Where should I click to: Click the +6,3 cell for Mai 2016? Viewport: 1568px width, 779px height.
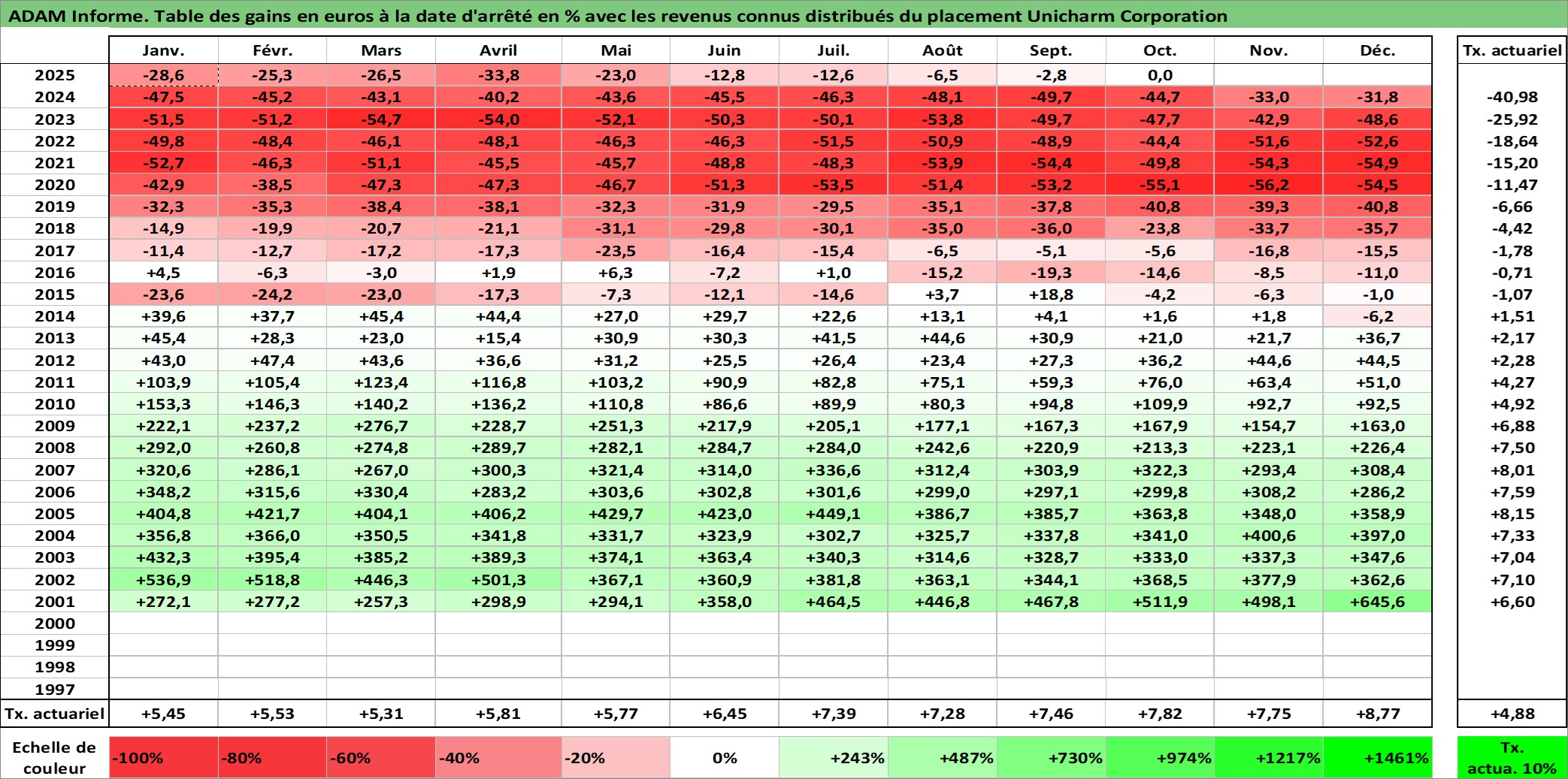click(x=616, y=273)
